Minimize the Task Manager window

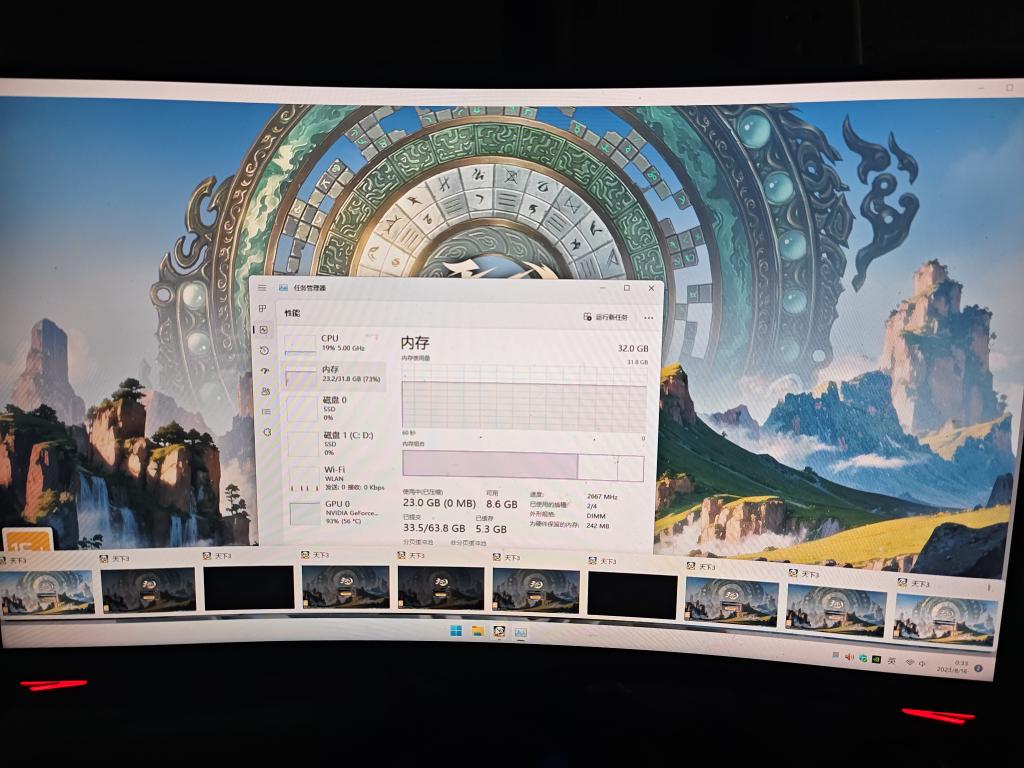(x=602, y=287)
